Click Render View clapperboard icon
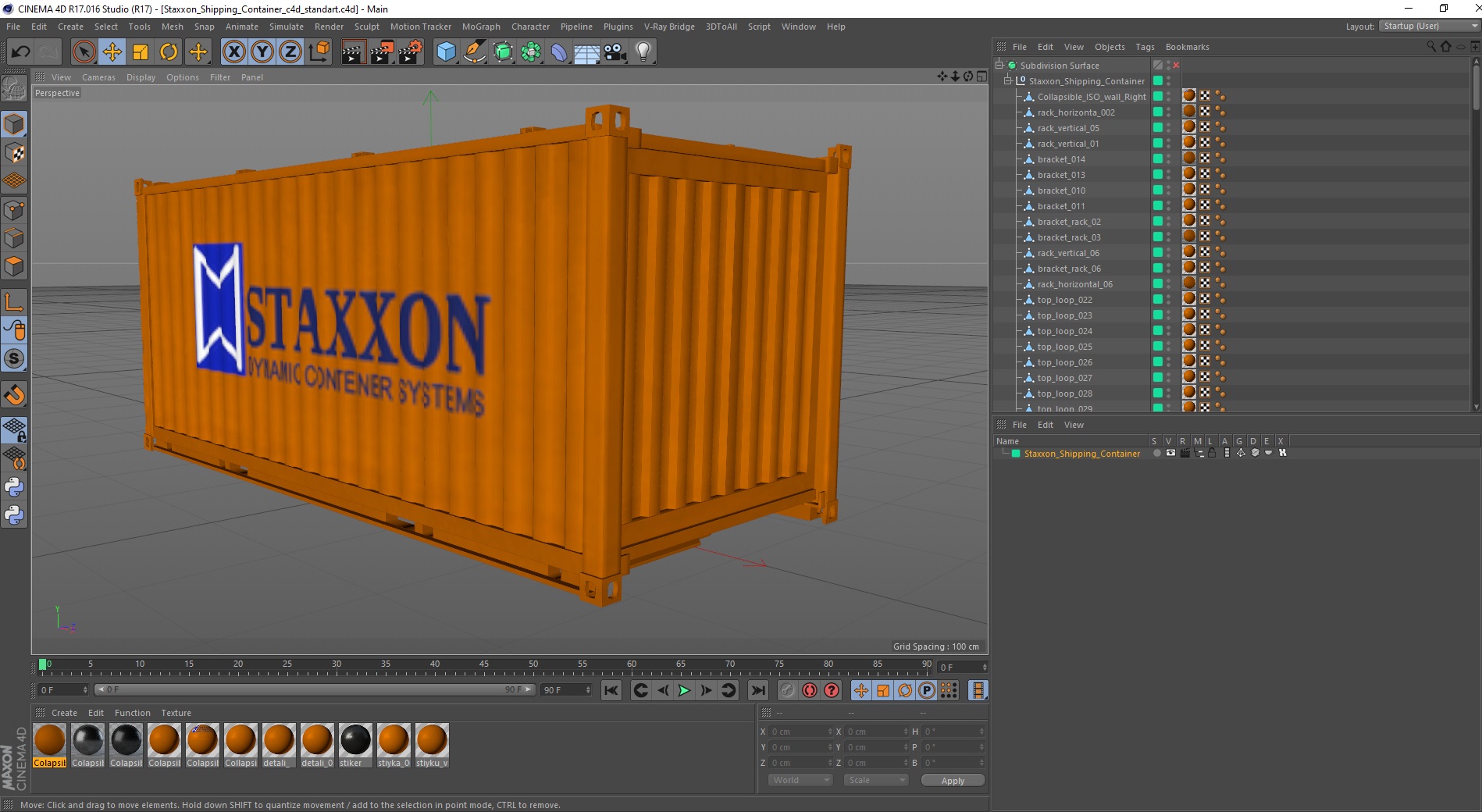The height and width of the screenshot is (812, 1482). [354, 52]
